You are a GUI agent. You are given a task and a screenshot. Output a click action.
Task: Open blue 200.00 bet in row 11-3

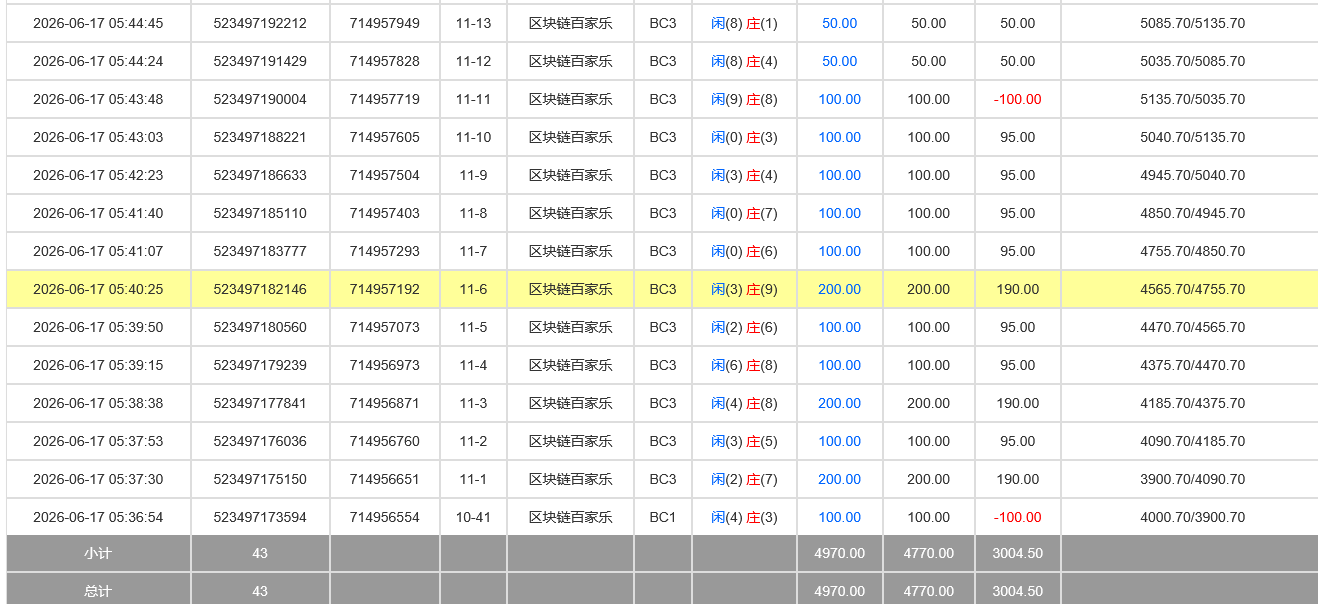coord(840,403)
